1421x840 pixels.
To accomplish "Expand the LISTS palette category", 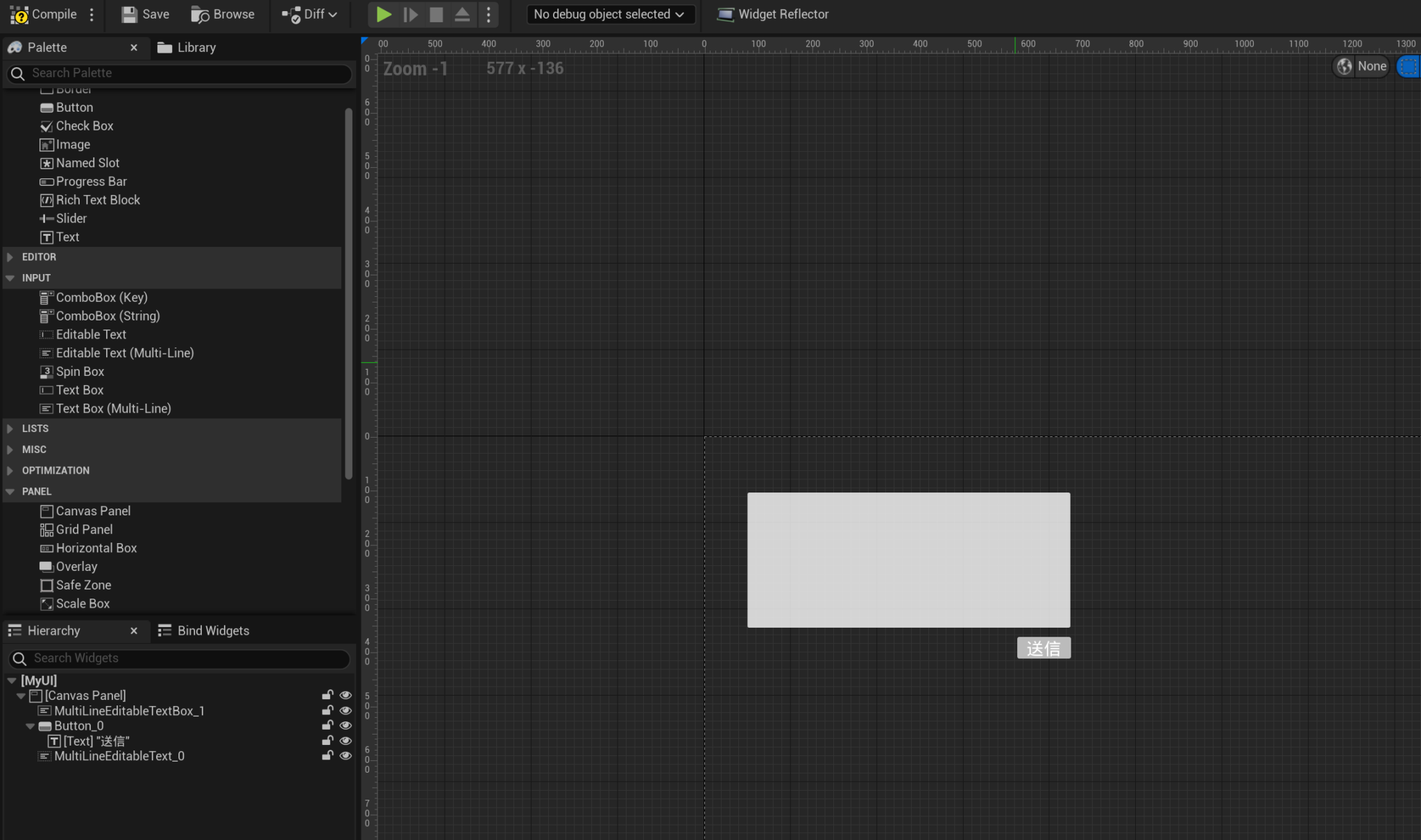I will [10, 429].
